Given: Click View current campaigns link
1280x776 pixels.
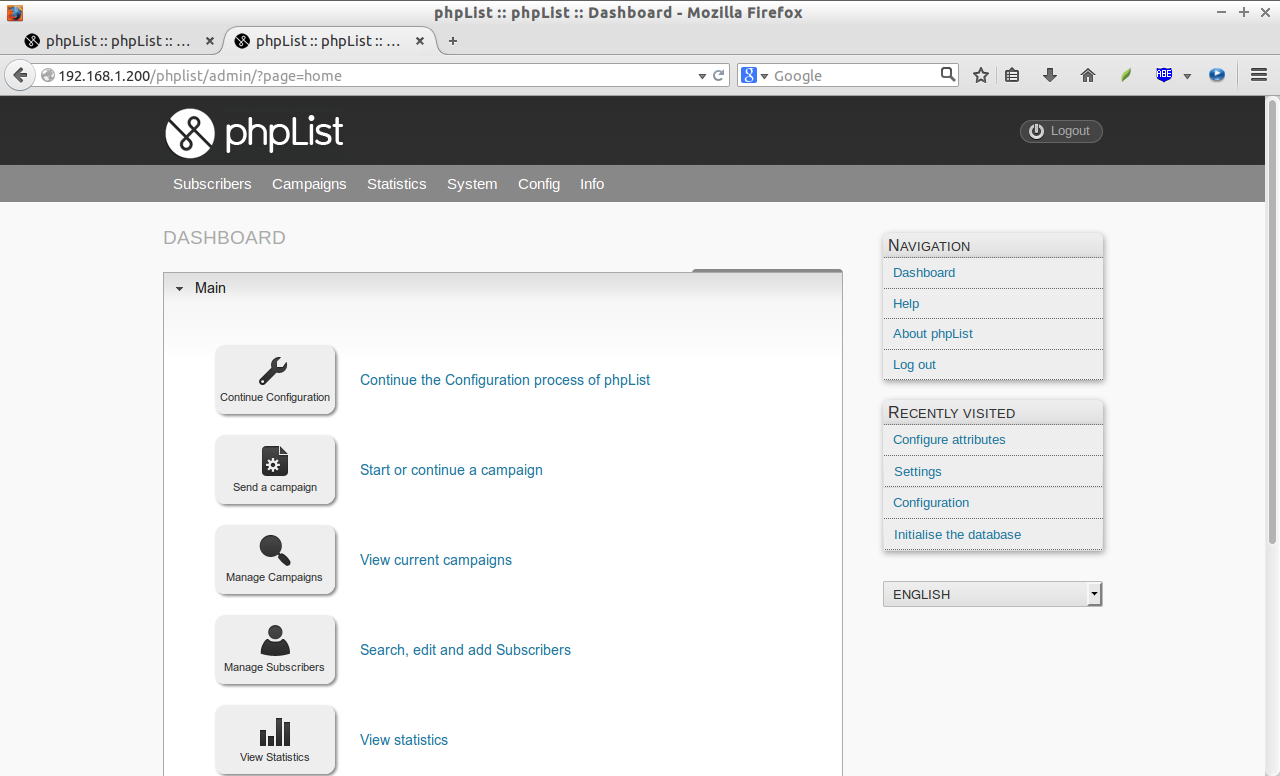Looking at the screenshot, I should pyautogui.click(x=436, y=560).
